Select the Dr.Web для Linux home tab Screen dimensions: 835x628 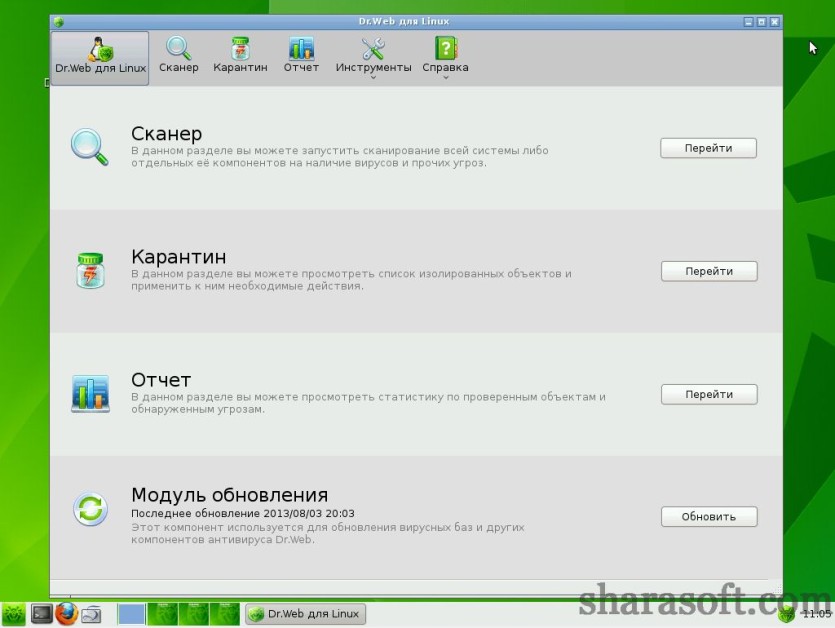[x=100, y=58]
